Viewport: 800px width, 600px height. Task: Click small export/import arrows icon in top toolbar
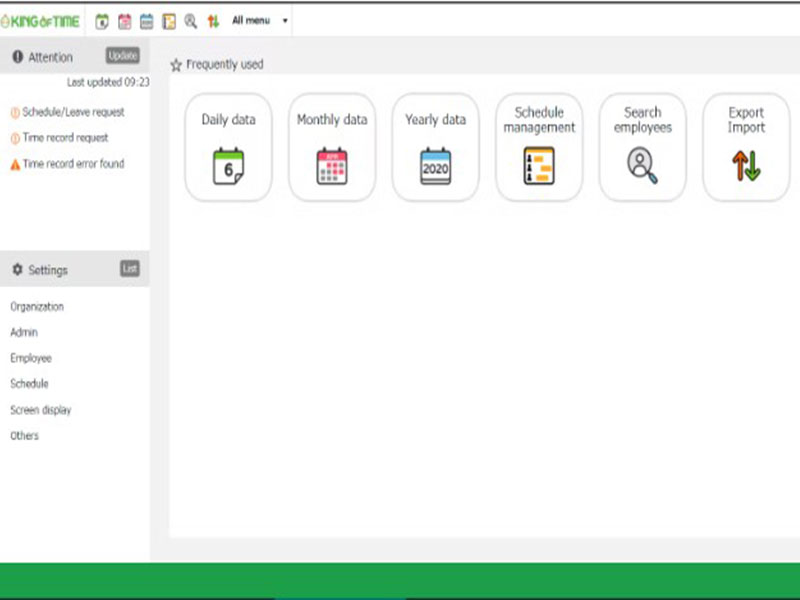click(x=212, y=21)
